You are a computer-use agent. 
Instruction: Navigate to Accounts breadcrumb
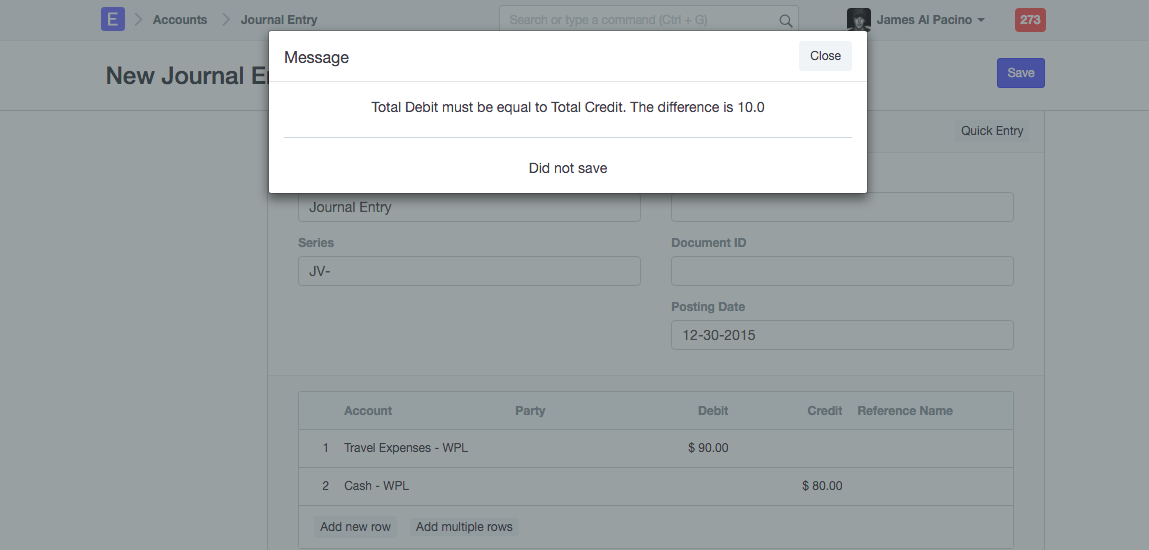click(180, 20)
